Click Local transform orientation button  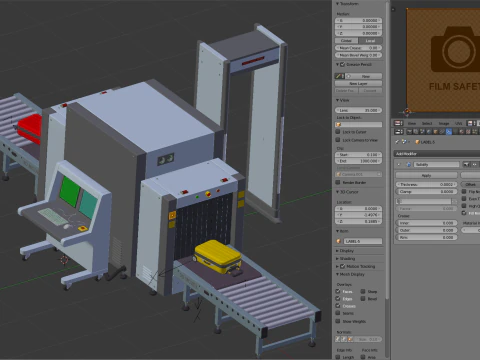(370, 40)
